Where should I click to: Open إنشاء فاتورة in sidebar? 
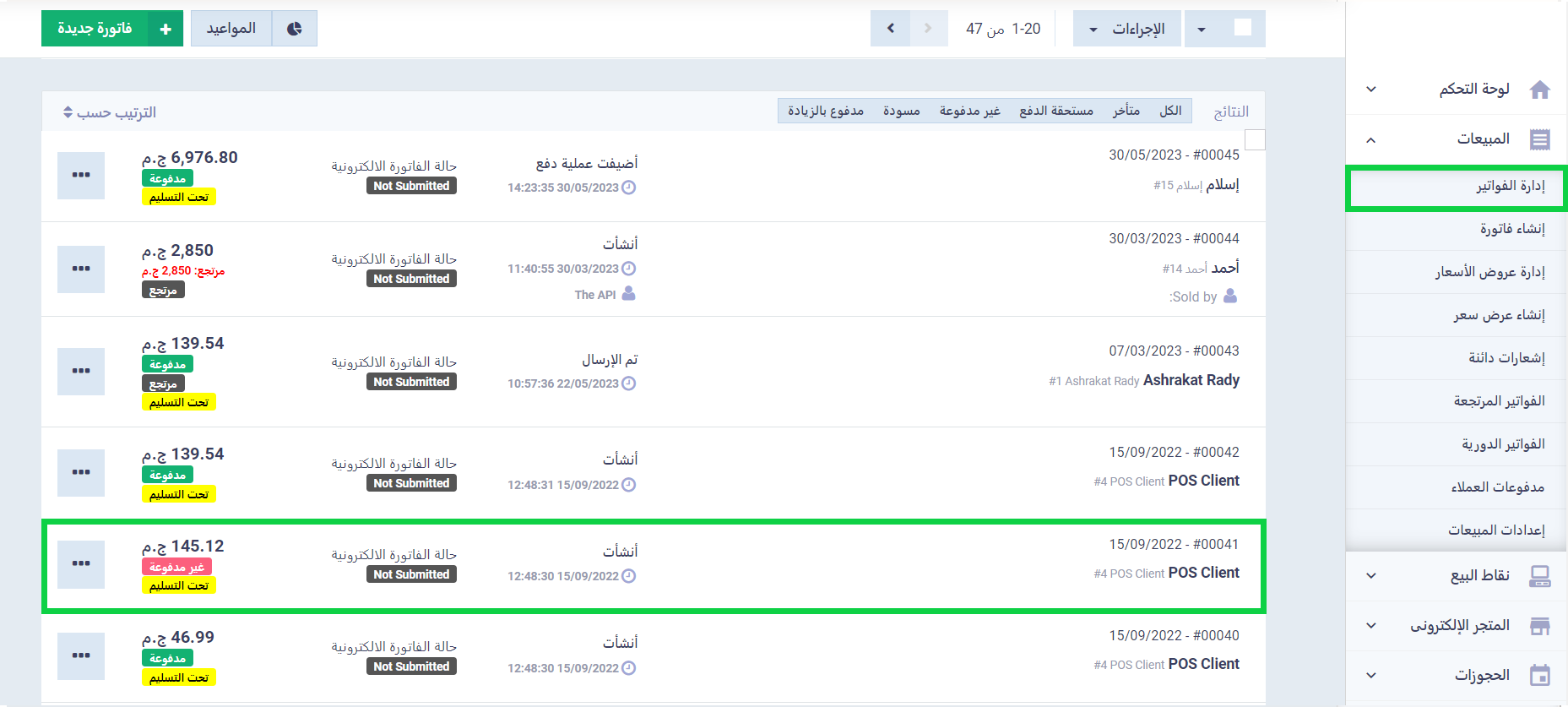(x=1511, y=229)
